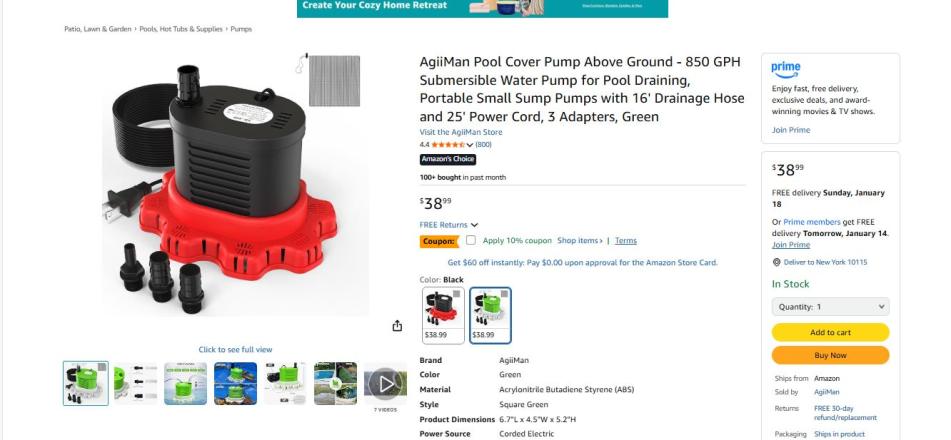Open the Patio, Lawn & Garden breadcrumb
Screen dimensions: 951x440
pyautogui.click(x=98, y=29)
